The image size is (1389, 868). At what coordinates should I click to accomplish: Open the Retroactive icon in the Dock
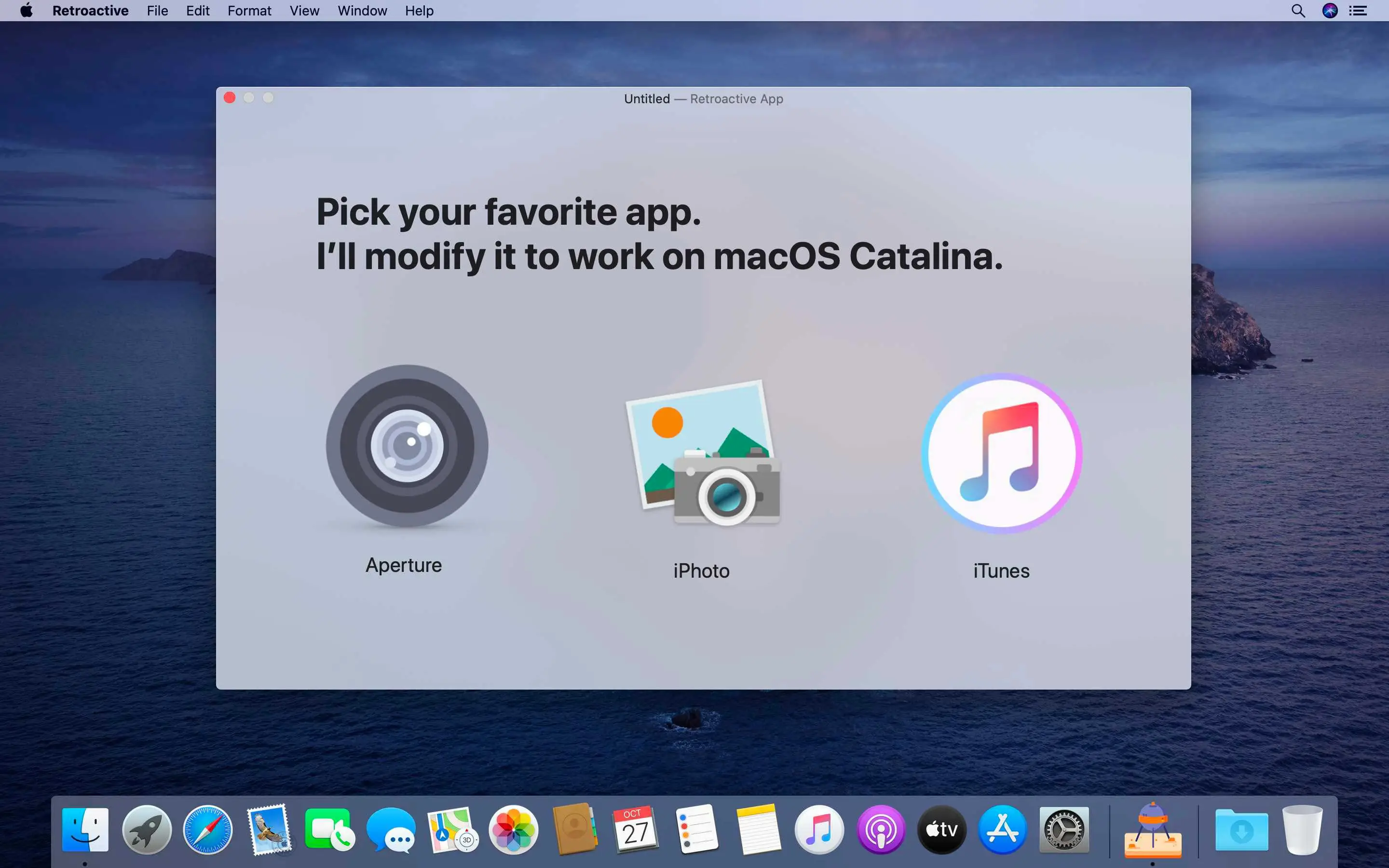pos(1153,829)
